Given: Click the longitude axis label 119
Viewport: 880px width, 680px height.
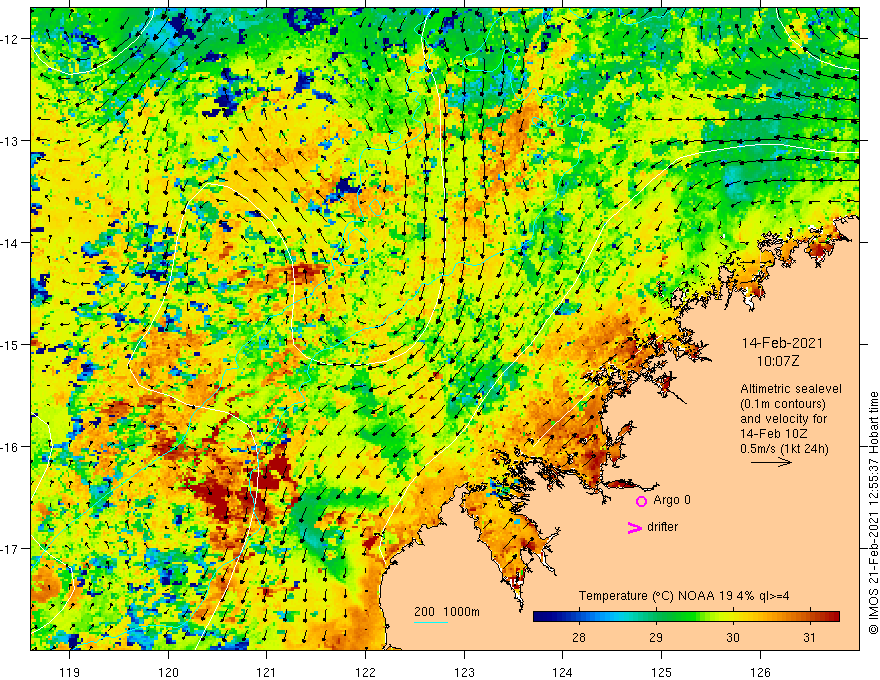Looking at the screenshot, I should pos(70,672).
